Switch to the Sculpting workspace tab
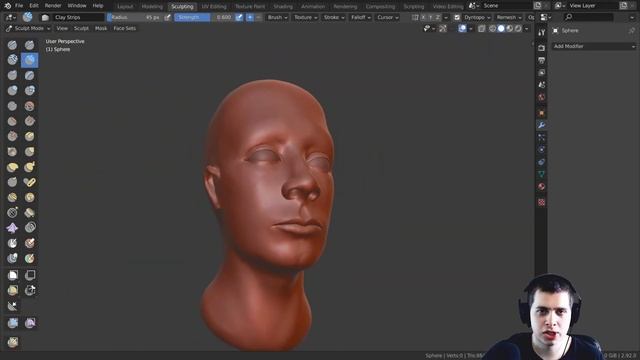Image resolution: width=640 pixels, height=360 pixels. pos(182,7)
